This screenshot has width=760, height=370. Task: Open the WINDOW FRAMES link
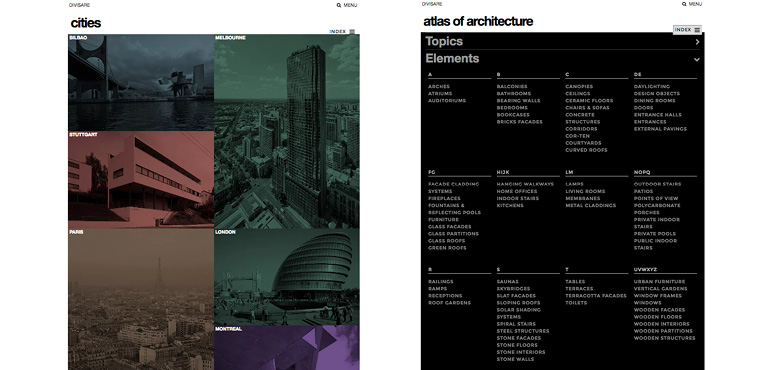[x=658, y=296]
